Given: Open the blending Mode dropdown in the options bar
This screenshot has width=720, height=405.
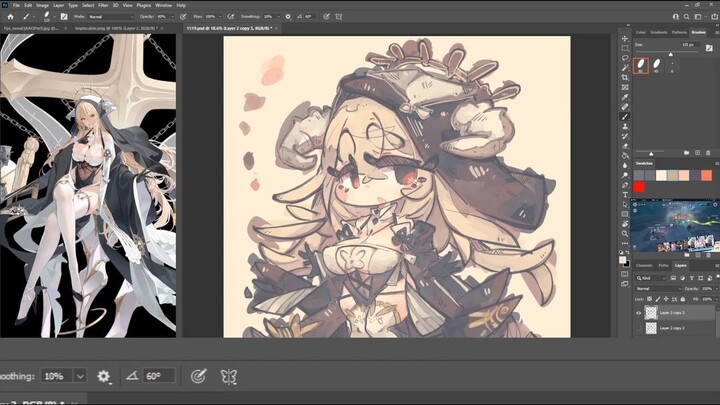Looking at the screenshot, I should click(111, 17).
